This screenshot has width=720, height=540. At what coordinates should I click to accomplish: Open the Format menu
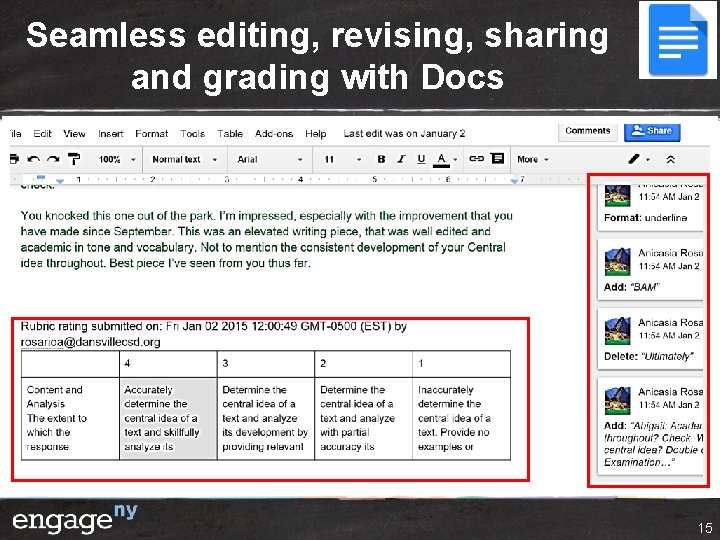point(152,134)
